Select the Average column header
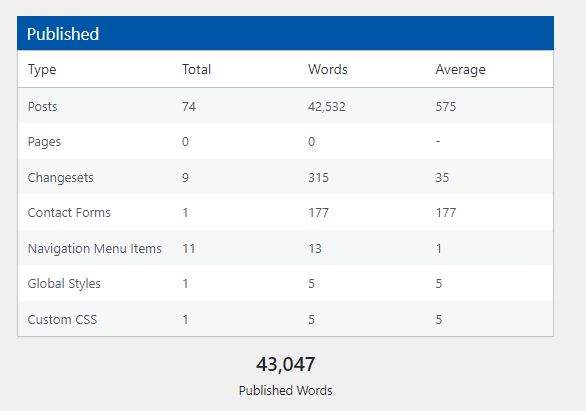Image resolution: width=586 pixels, height=411 pixels. pyautogui.click(x=460, y=70)
